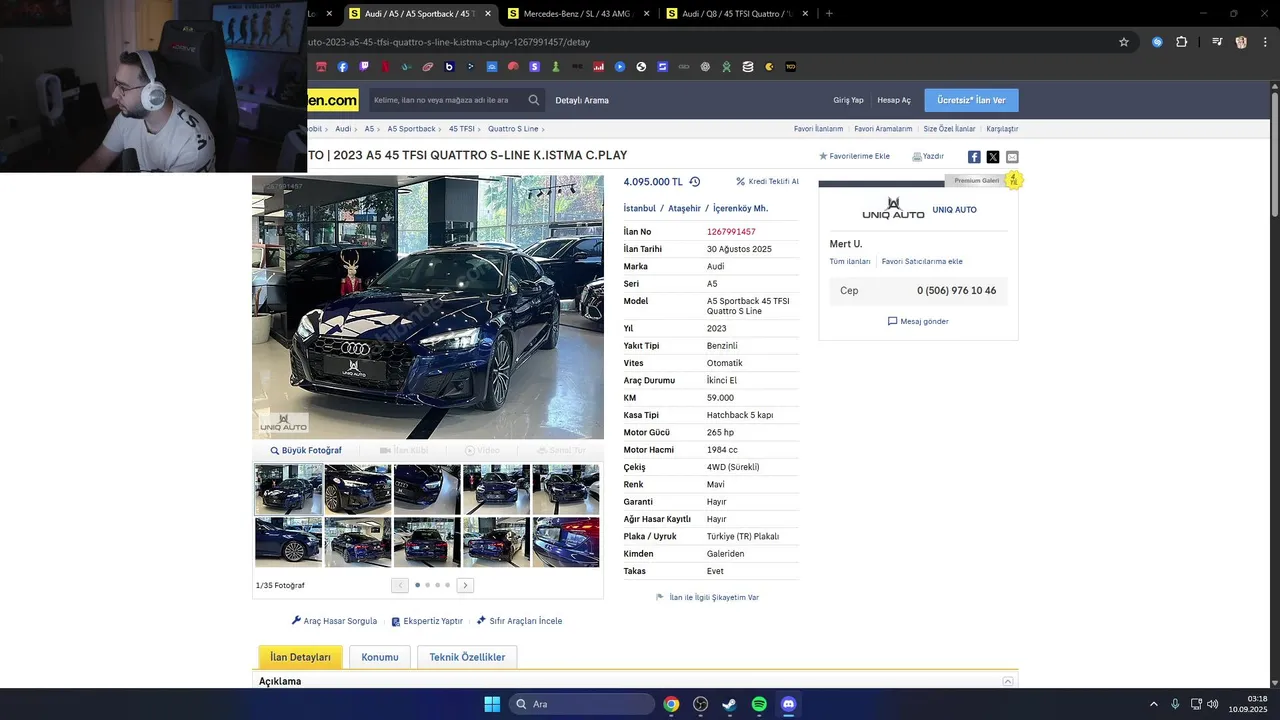Collapse the Açıklama section
Image resolution: width=1280 pixels, height=720 pixels.
point(1008,681)
